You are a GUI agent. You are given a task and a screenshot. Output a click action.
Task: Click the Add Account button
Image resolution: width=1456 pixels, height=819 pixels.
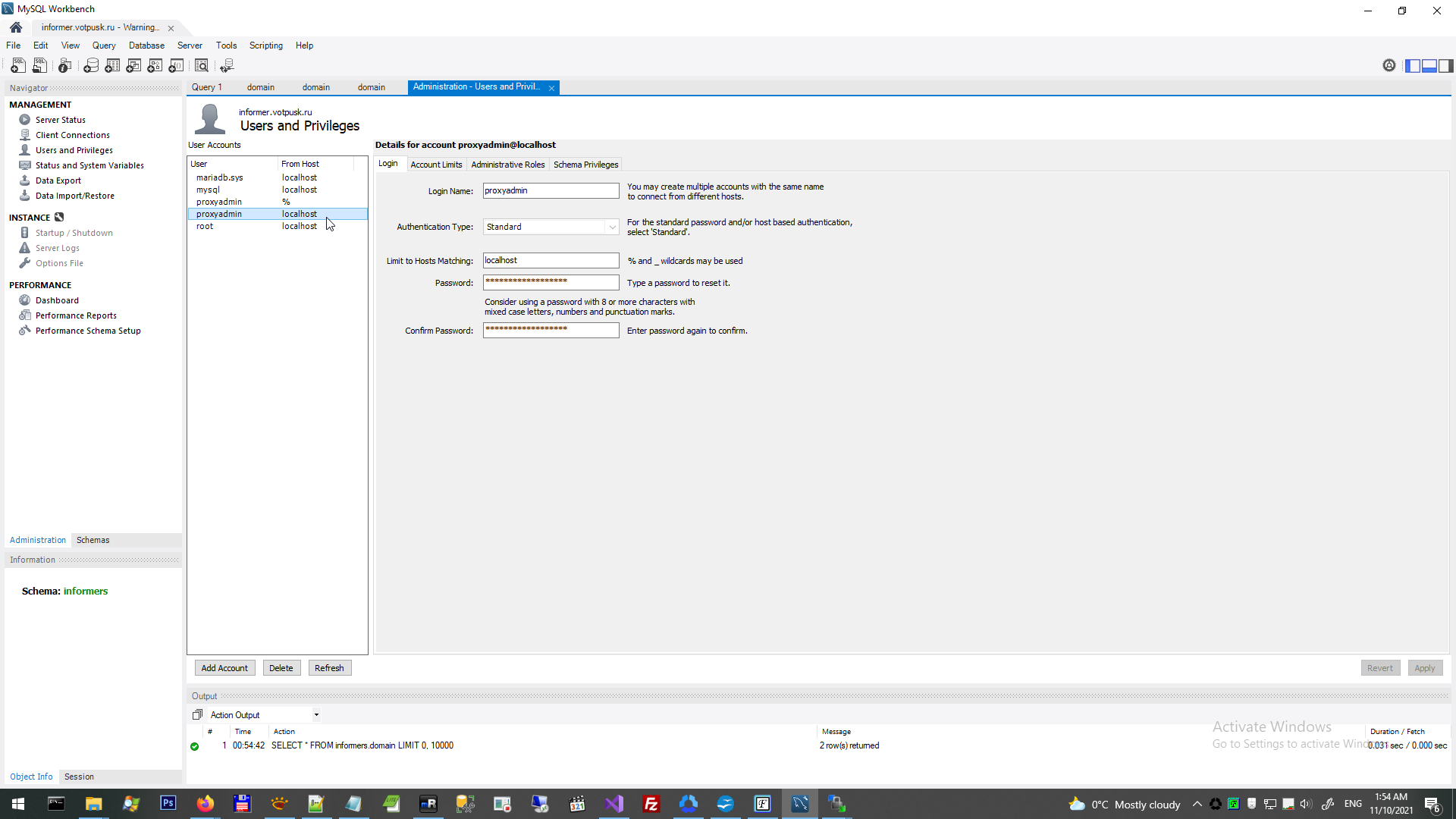point(224,668)
